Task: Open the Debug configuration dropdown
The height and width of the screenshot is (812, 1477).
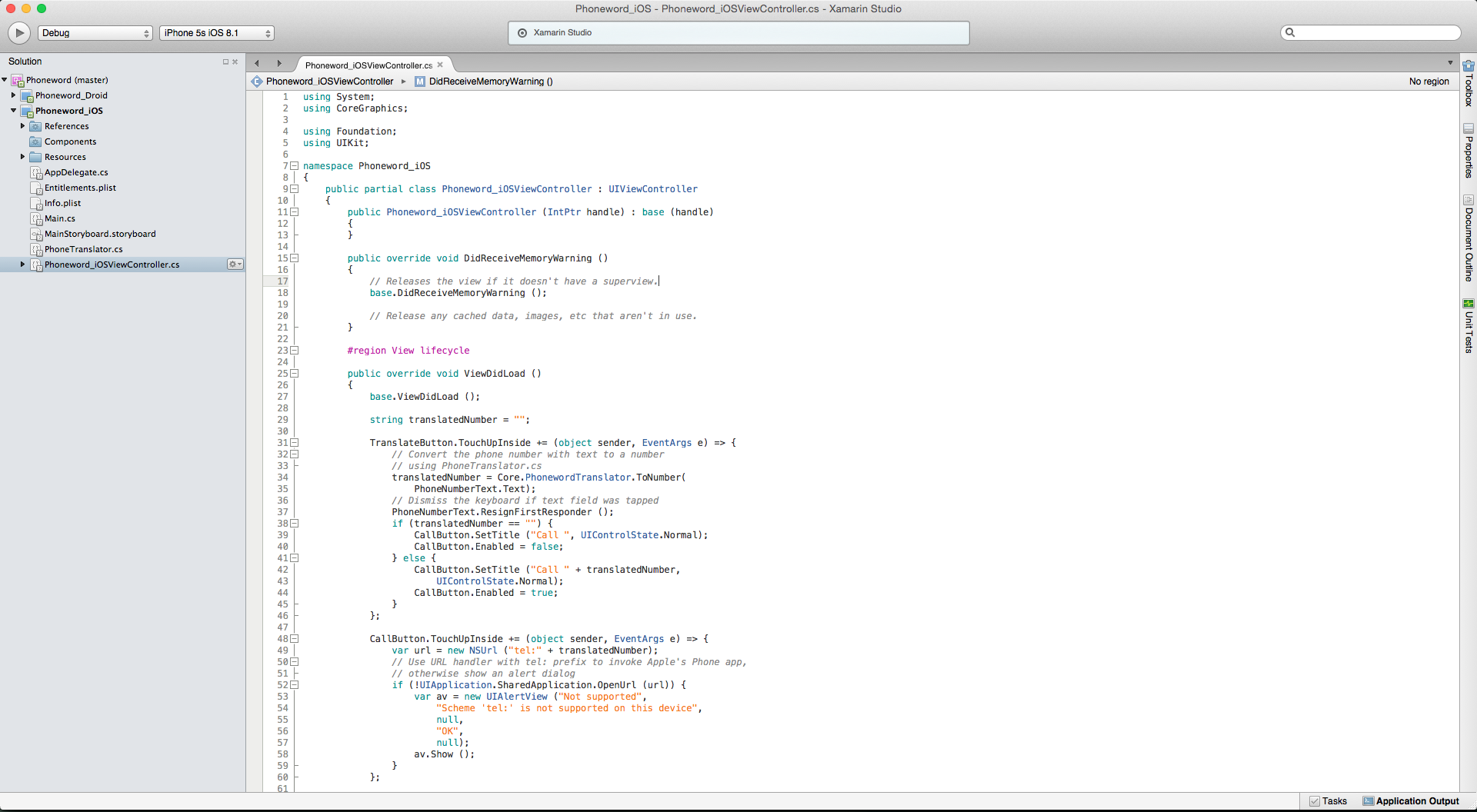Action: 95,33
